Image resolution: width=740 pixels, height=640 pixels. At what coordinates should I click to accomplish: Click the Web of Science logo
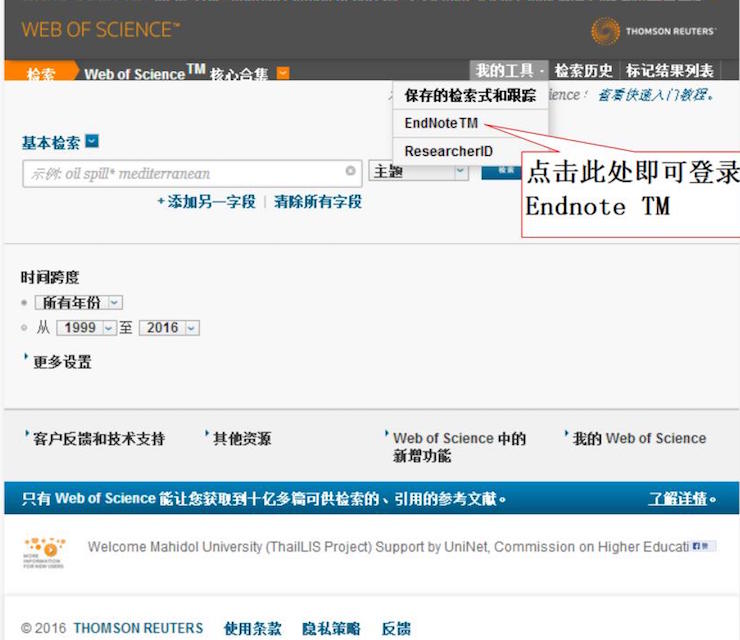click(100, 30)
